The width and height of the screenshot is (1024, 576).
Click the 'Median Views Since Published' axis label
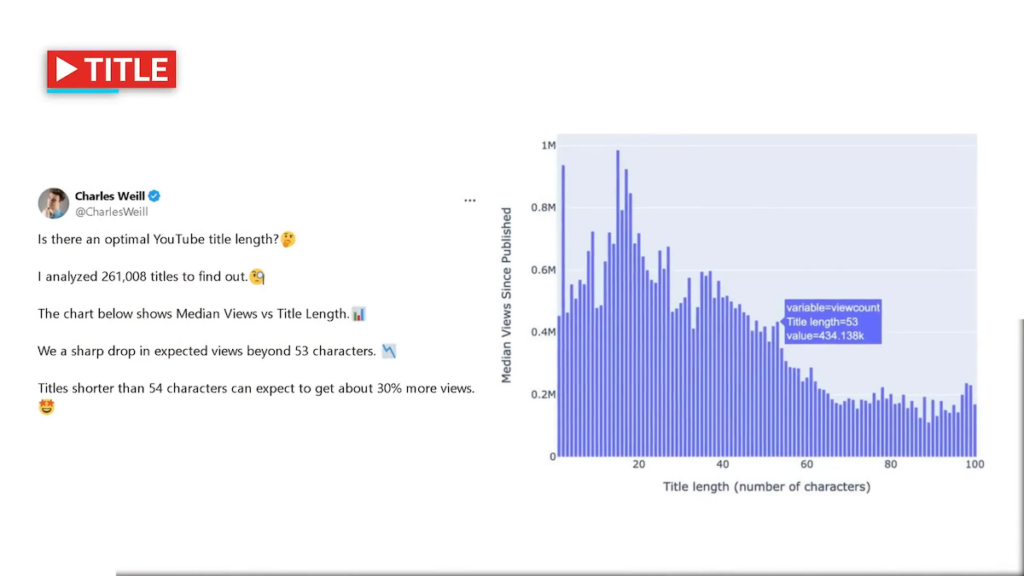point(507,296)
